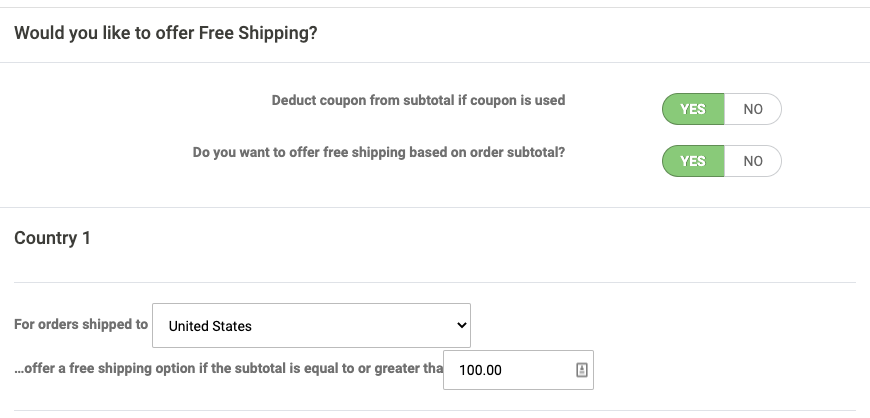The width and height of the screenshot is (870, 418).
Task: Click the 'Would you like to offer Free Shipping?' heading
Action: [165, 33]
